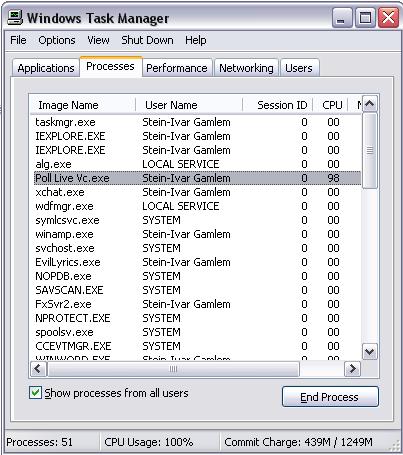Select the Processes tab
This screenshot has width=403, height=455.
point(110,66)
